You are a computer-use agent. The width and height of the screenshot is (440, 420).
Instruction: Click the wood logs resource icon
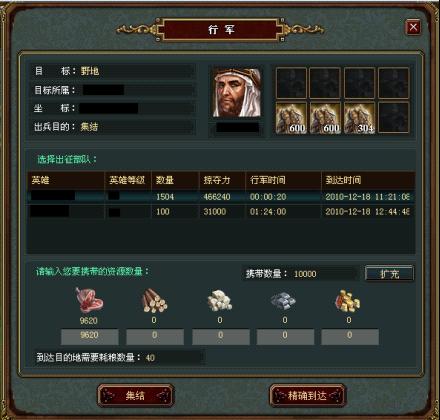pos(154,301)
